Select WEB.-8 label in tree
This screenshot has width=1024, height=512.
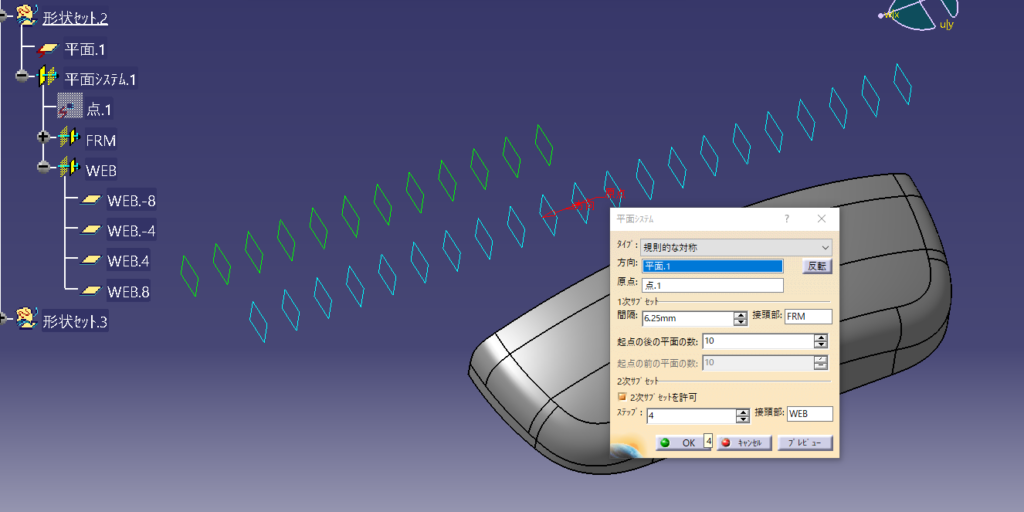click(131, 200)
